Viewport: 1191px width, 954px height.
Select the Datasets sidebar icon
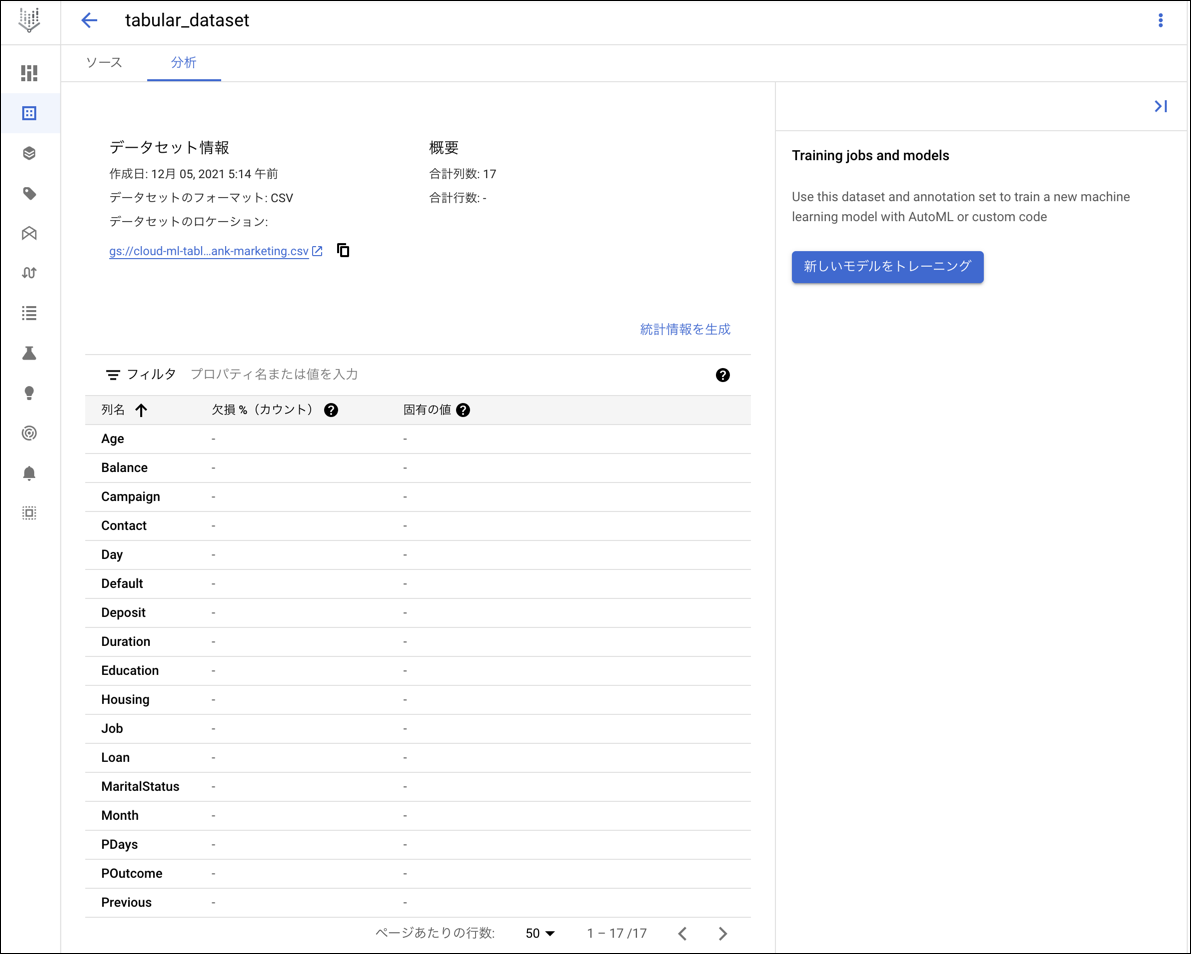click(x=29, y=113)
